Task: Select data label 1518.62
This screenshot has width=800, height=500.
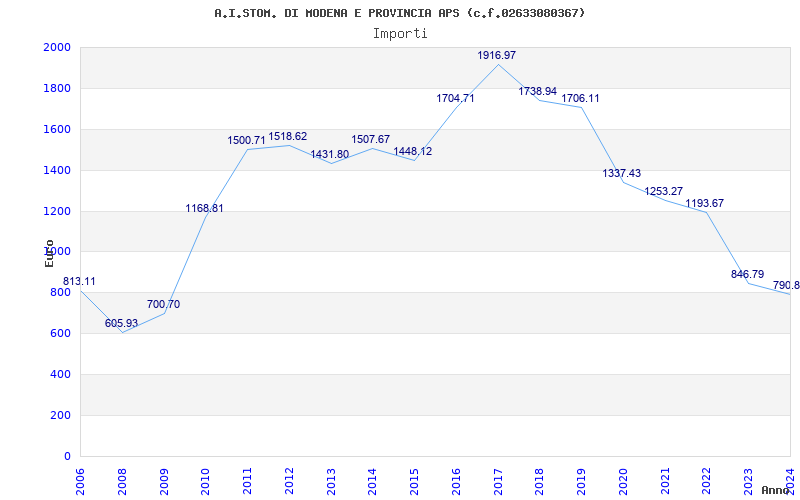Action: click(288, 137)
